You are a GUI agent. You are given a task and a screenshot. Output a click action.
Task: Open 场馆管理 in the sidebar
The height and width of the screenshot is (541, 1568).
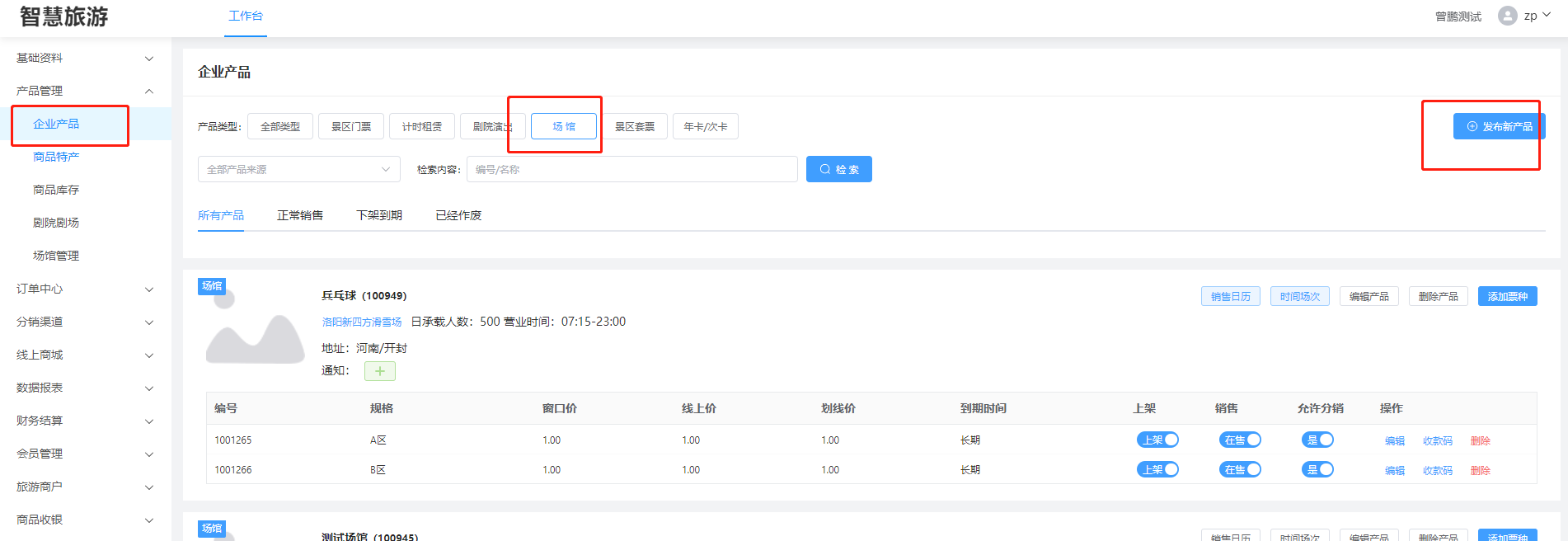click(x=56, y=256)
